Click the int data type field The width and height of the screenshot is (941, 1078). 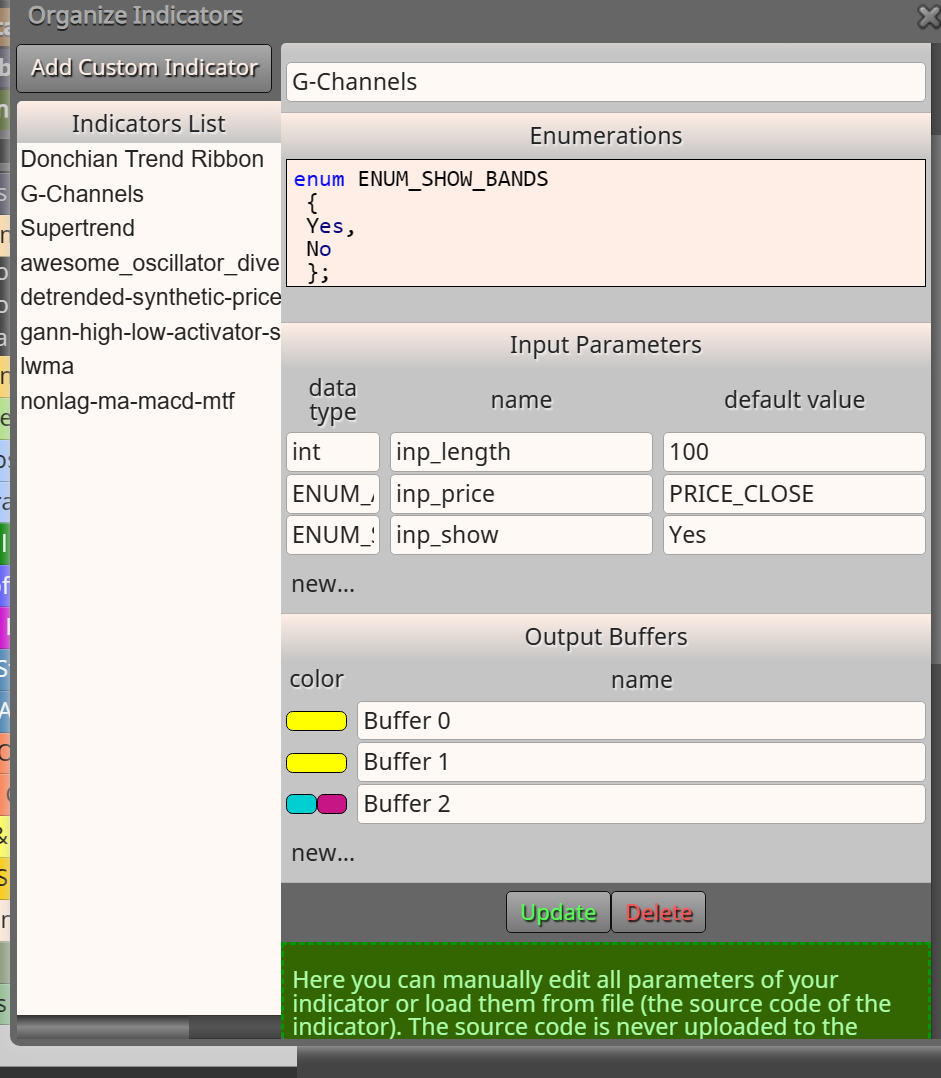click(333, 452)
